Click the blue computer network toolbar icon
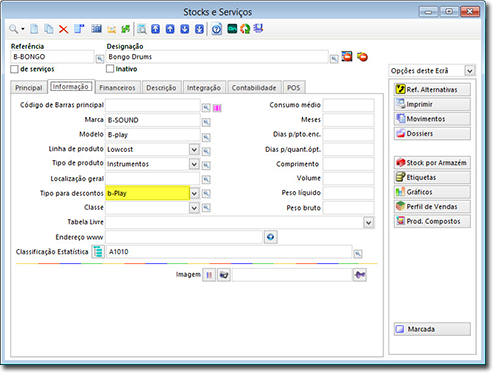496x377 pixels. 258,29
